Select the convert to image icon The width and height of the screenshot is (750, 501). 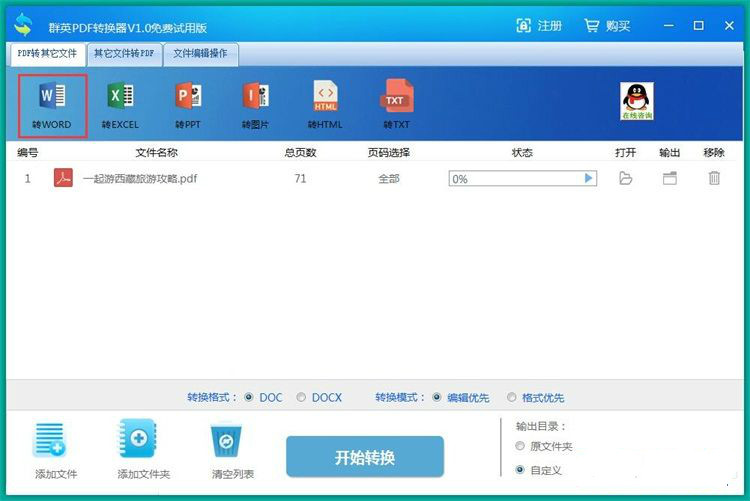pos(255,106)
